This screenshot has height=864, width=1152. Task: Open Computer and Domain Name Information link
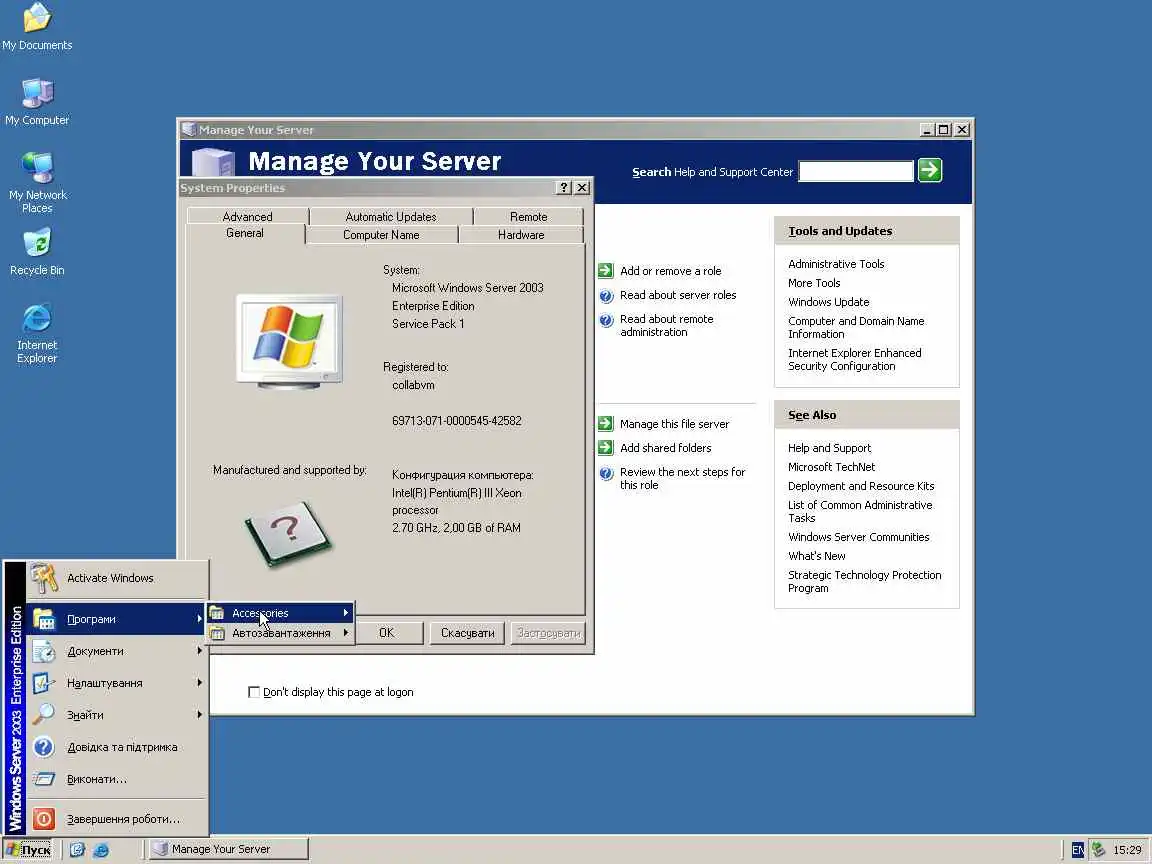tap(856, 328)
